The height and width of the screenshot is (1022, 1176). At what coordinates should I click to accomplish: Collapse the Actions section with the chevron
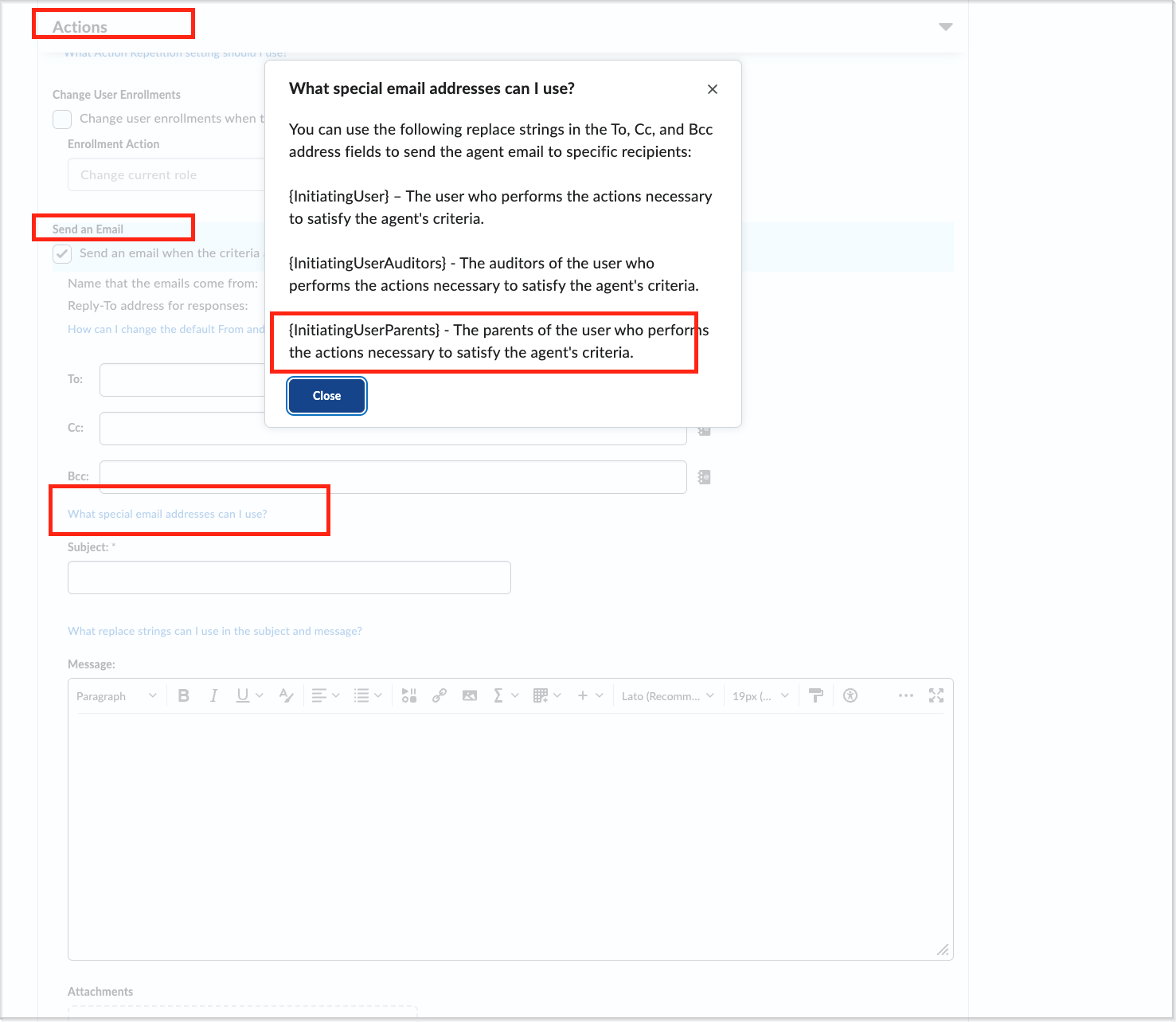click(x=945, y=26)
